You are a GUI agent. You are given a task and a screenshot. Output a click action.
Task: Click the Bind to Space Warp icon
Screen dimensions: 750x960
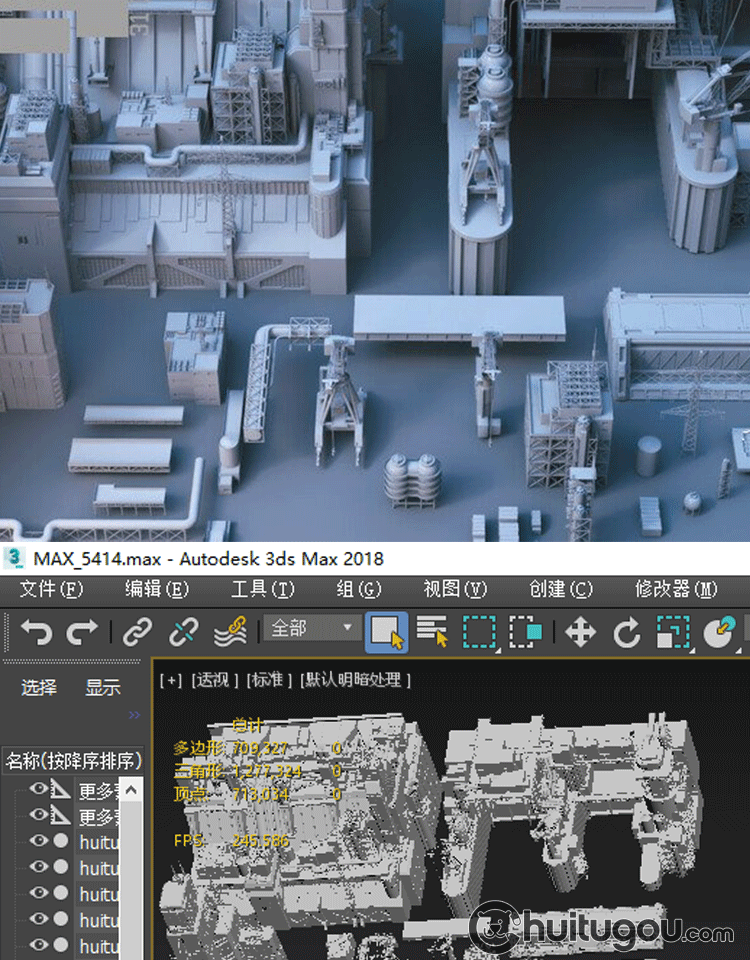point(230,632)
